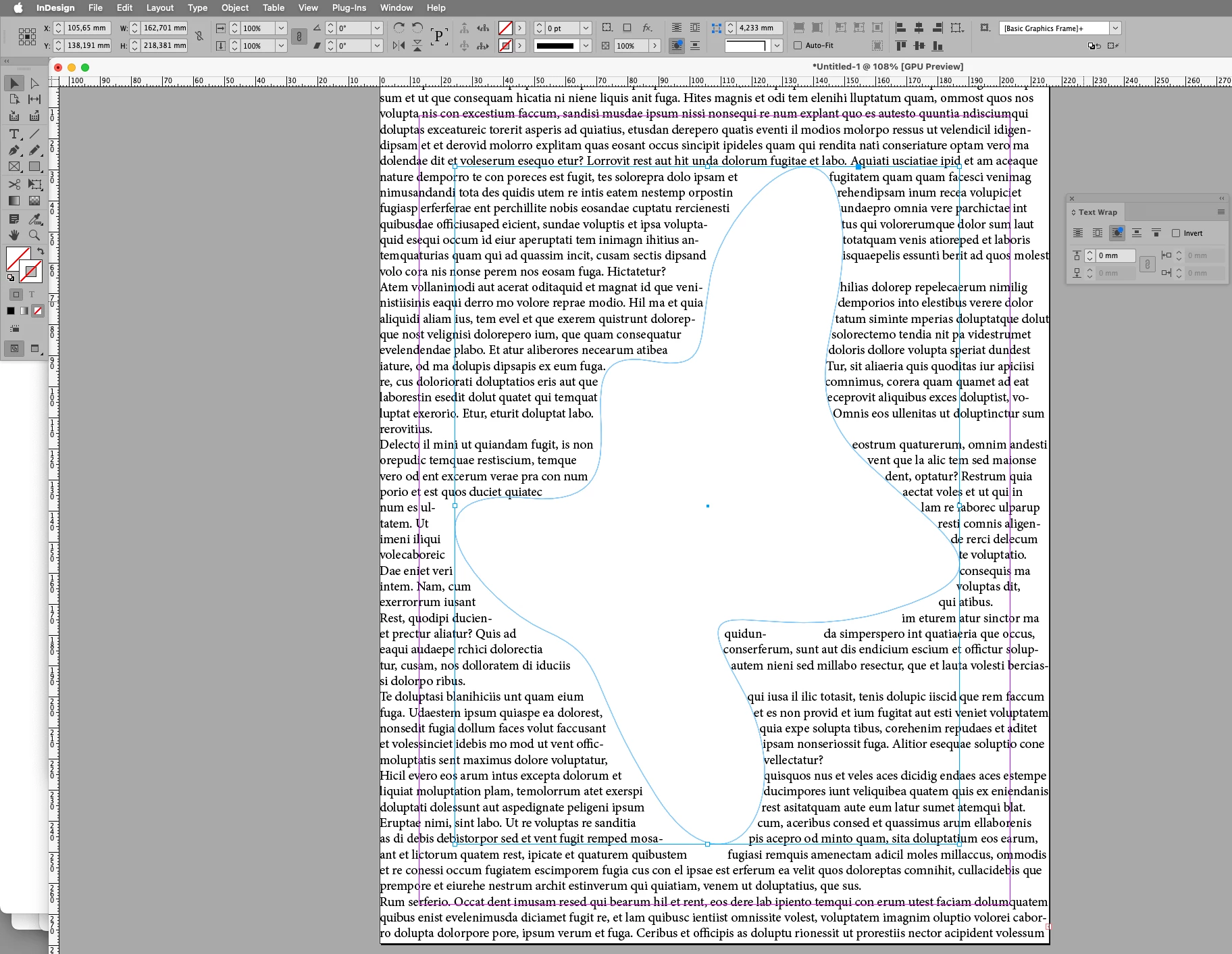This screenshot has height=954, width=1232.
Task: Open scale X percentage dropdown
Action: pyautogui.click(x=281, y=28)
